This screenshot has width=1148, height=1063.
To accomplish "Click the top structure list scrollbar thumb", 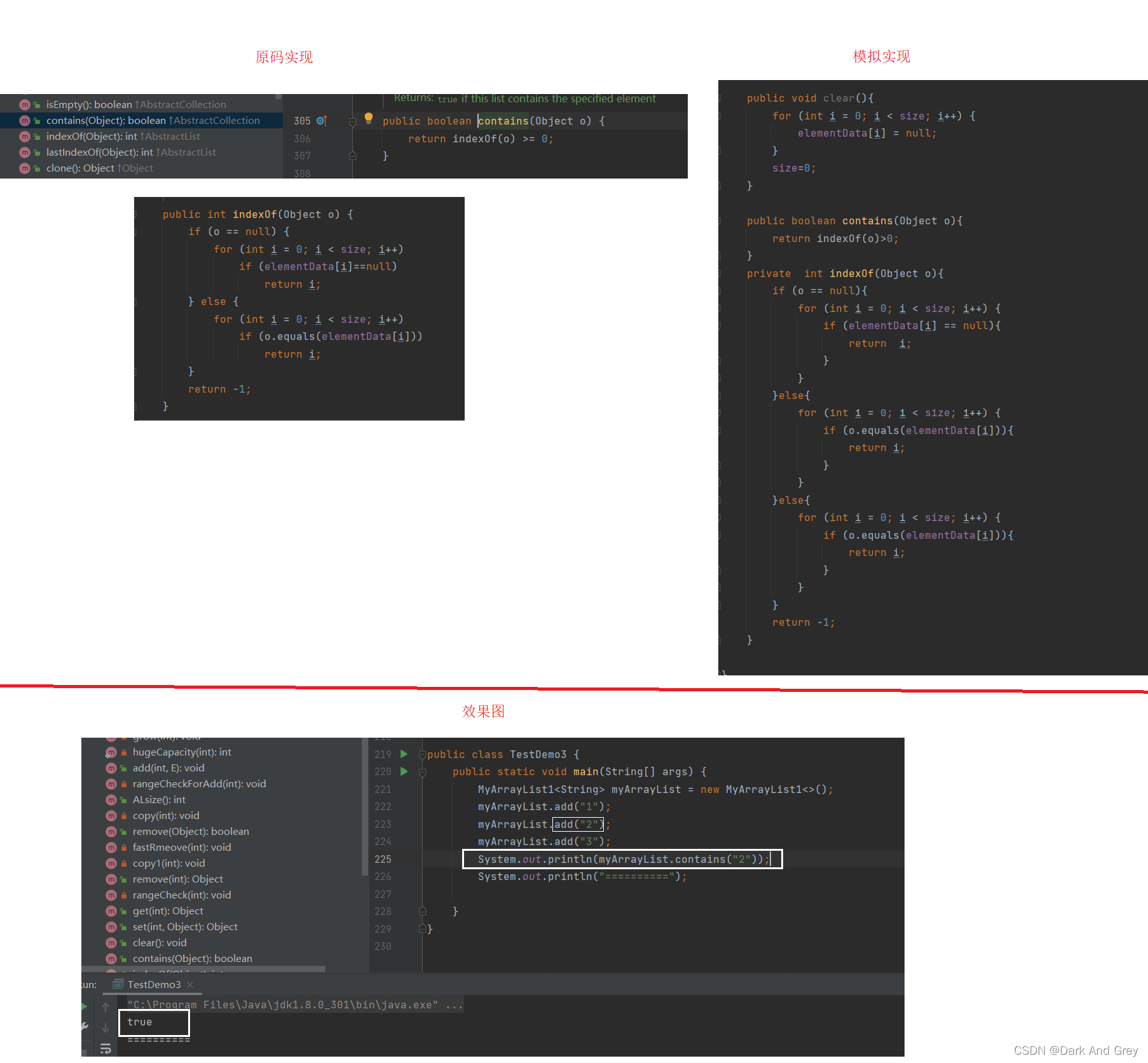I will (278, 97).
